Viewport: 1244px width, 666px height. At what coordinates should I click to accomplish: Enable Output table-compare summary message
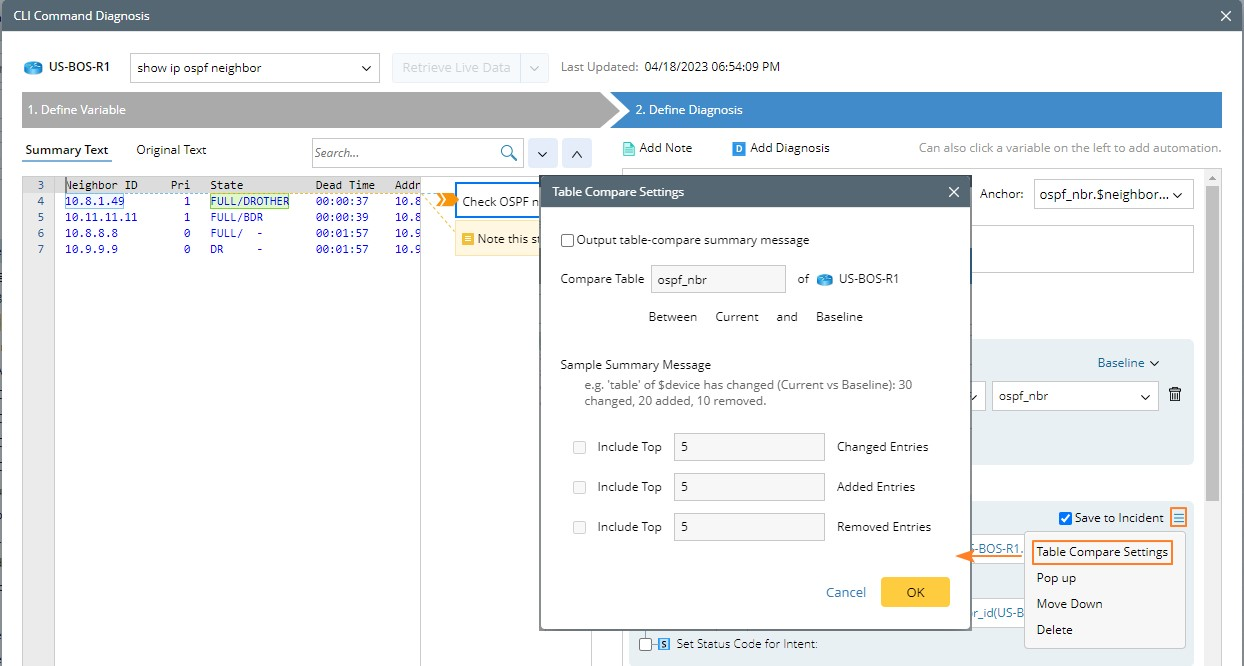[568, 240]
